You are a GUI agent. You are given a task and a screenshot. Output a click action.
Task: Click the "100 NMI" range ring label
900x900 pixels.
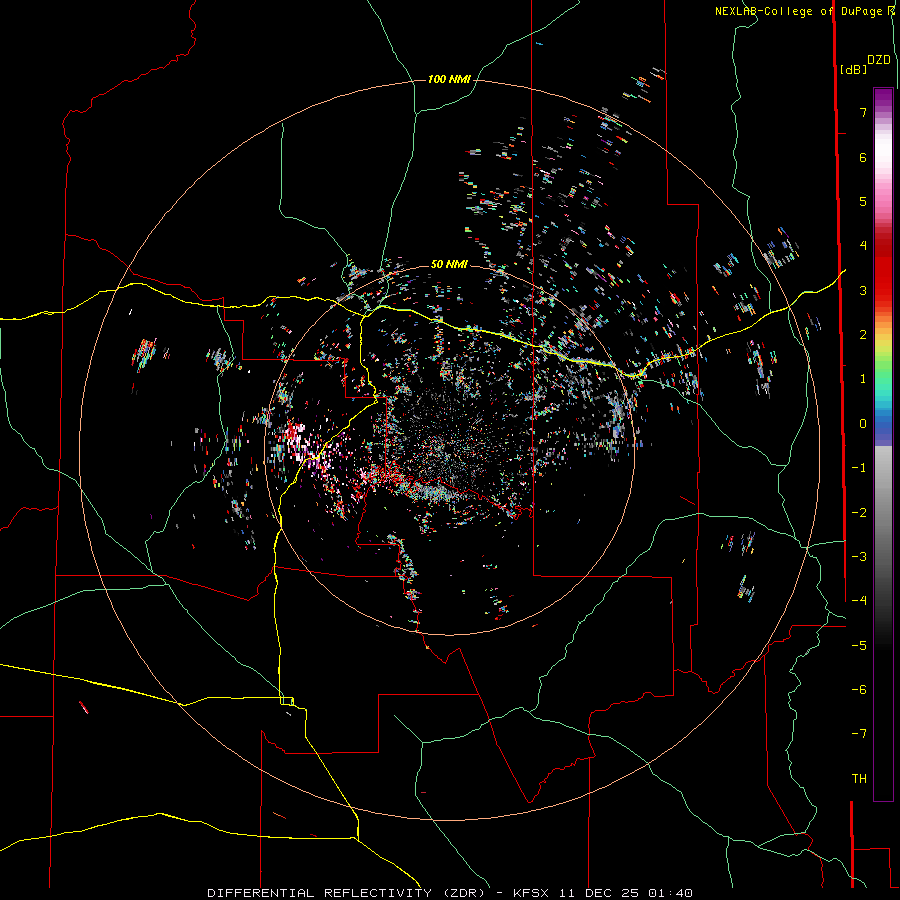click(x=449, y=79)
